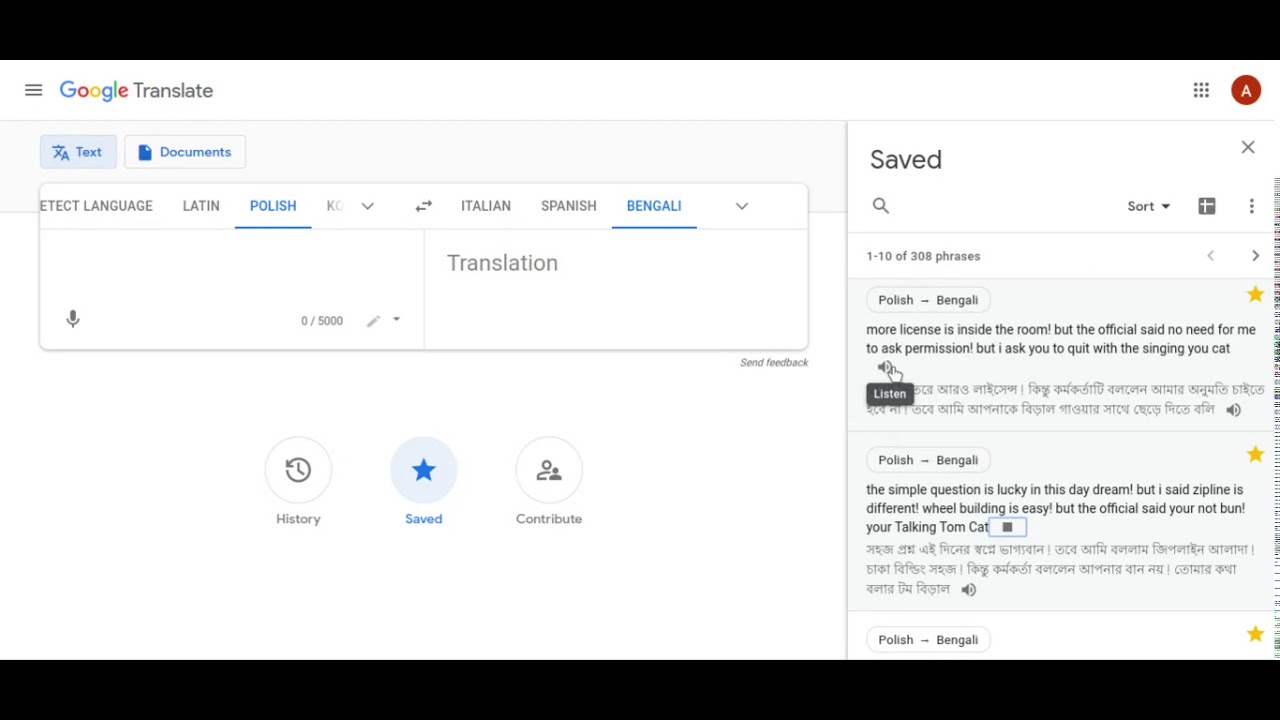1280x720 pixels.
Task: Expand the source language list
Action: coord(367,206)
